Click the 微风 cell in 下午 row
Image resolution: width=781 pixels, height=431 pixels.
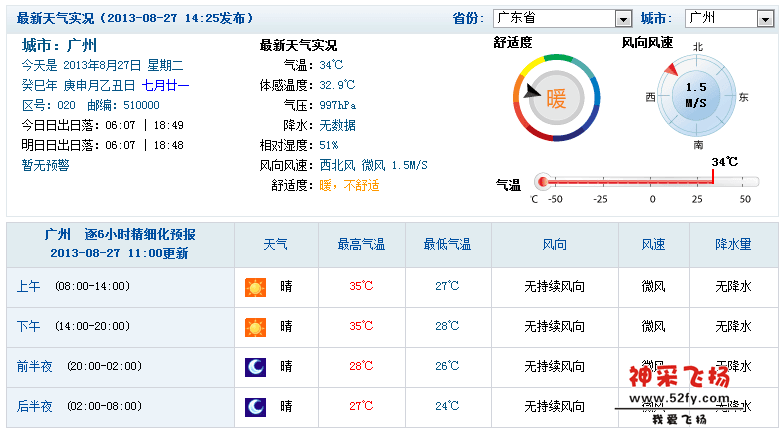653,326
